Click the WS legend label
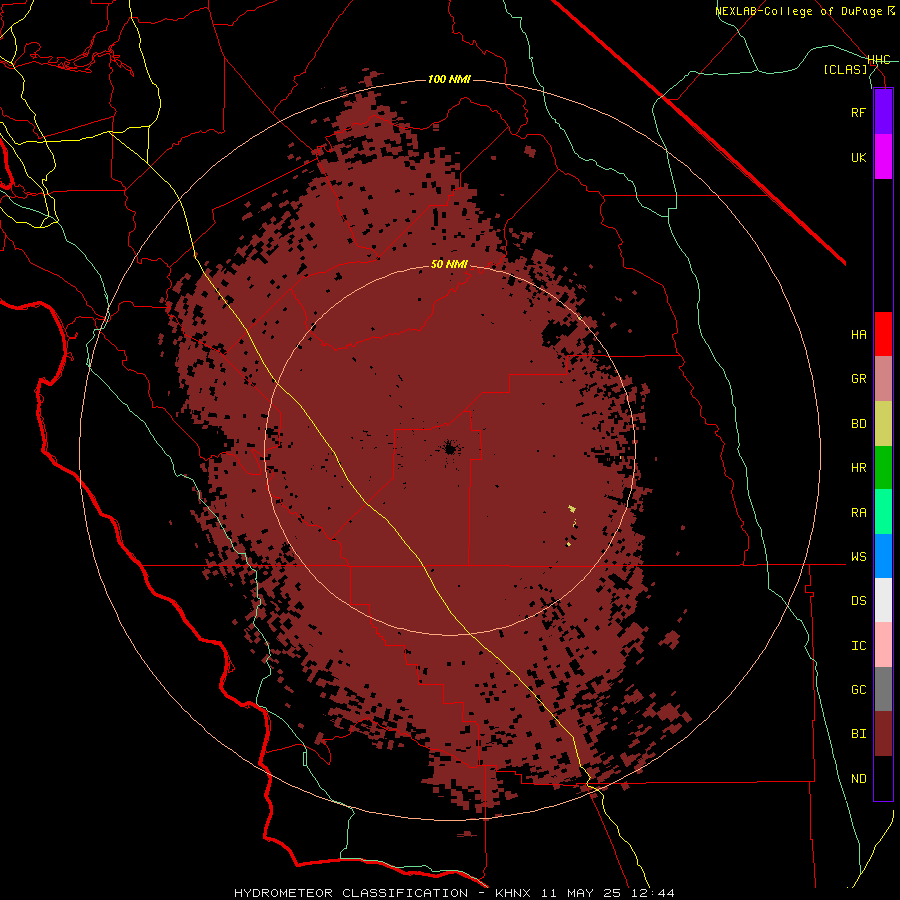The height and width of the screenshot is (900, 900). (858, 557)
